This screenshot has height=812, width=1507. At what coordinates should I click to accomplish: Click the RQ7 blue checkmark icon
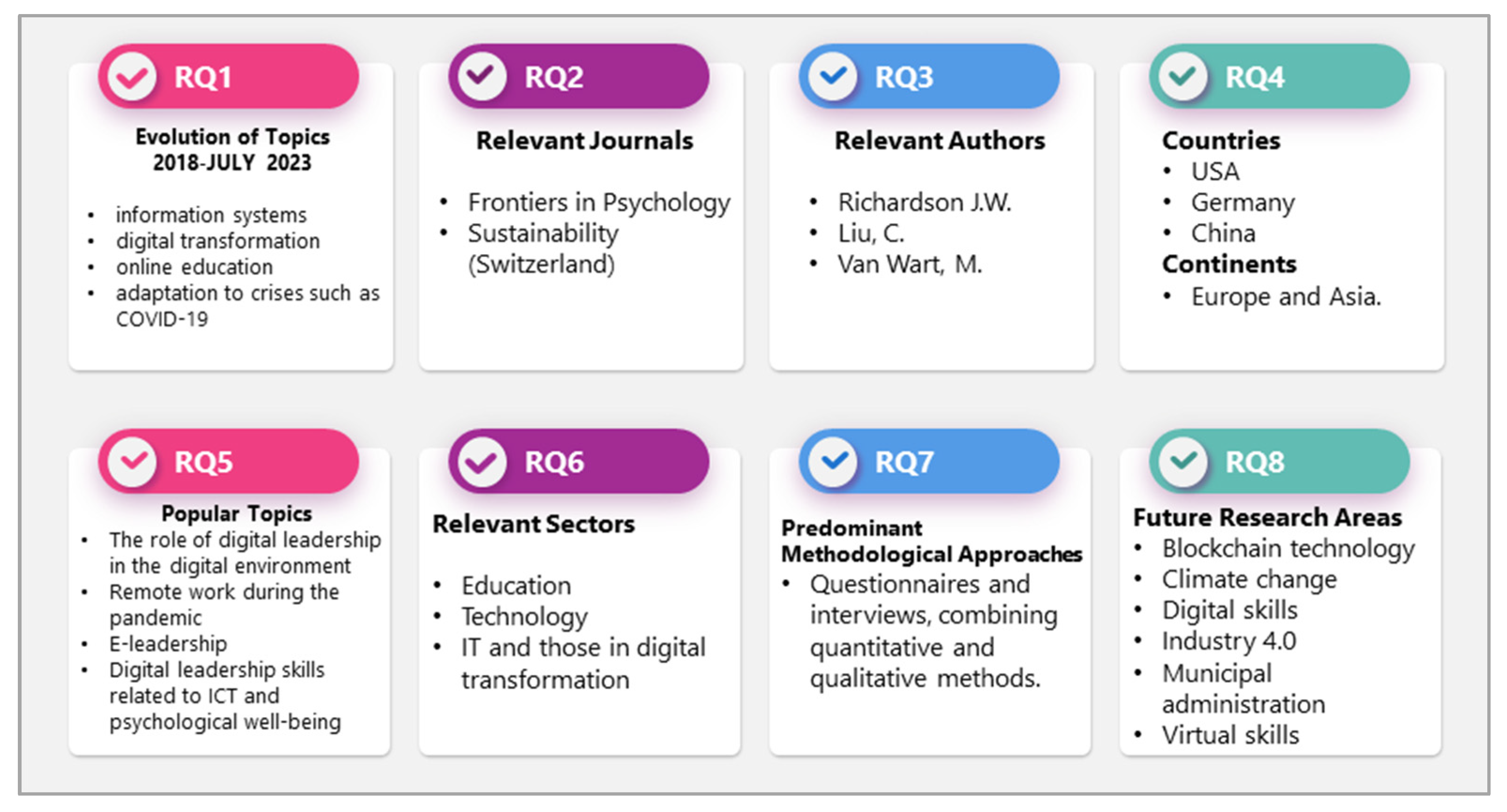coord(832,462)
